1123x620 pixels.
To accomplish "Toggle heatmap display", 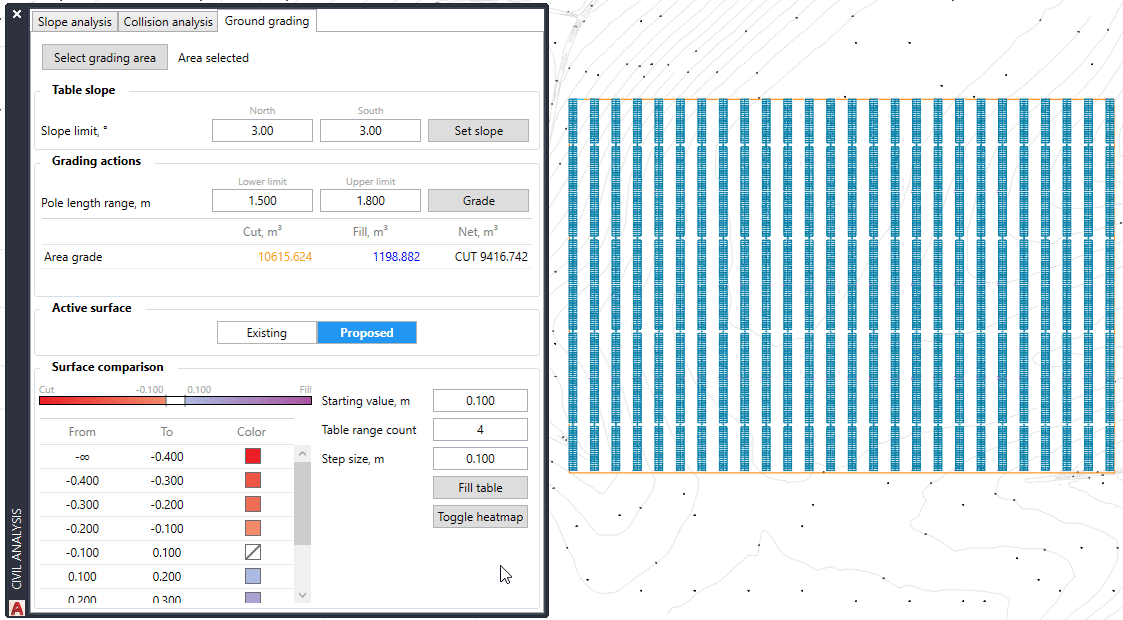I will click(479, 517).
